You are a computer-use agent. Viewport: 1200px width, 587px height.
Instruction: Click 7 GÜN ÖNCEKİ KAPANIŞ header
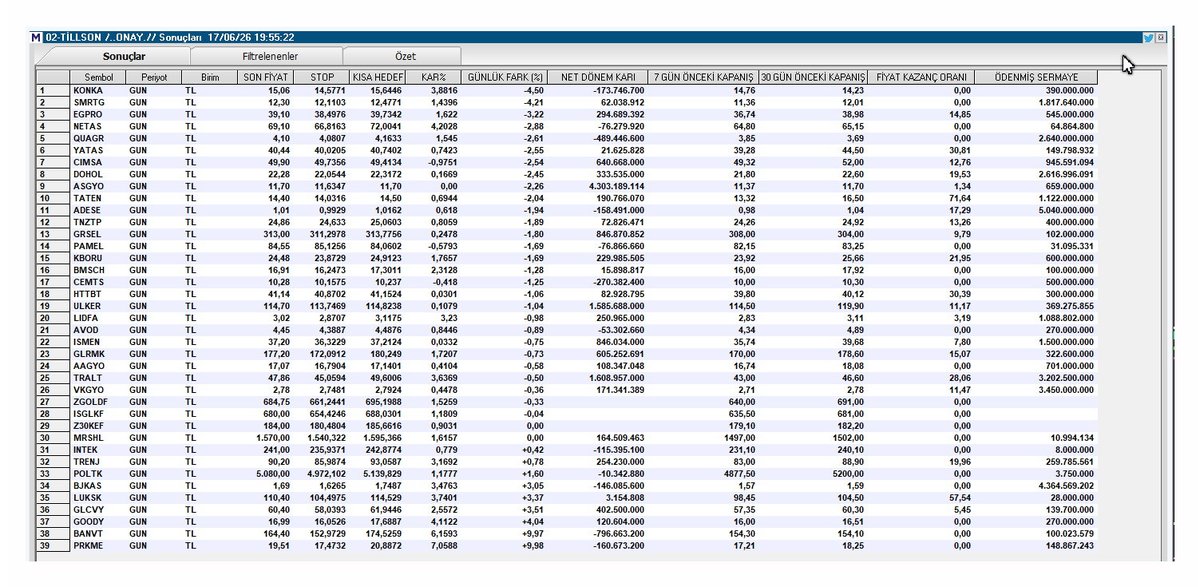point(702,77)
